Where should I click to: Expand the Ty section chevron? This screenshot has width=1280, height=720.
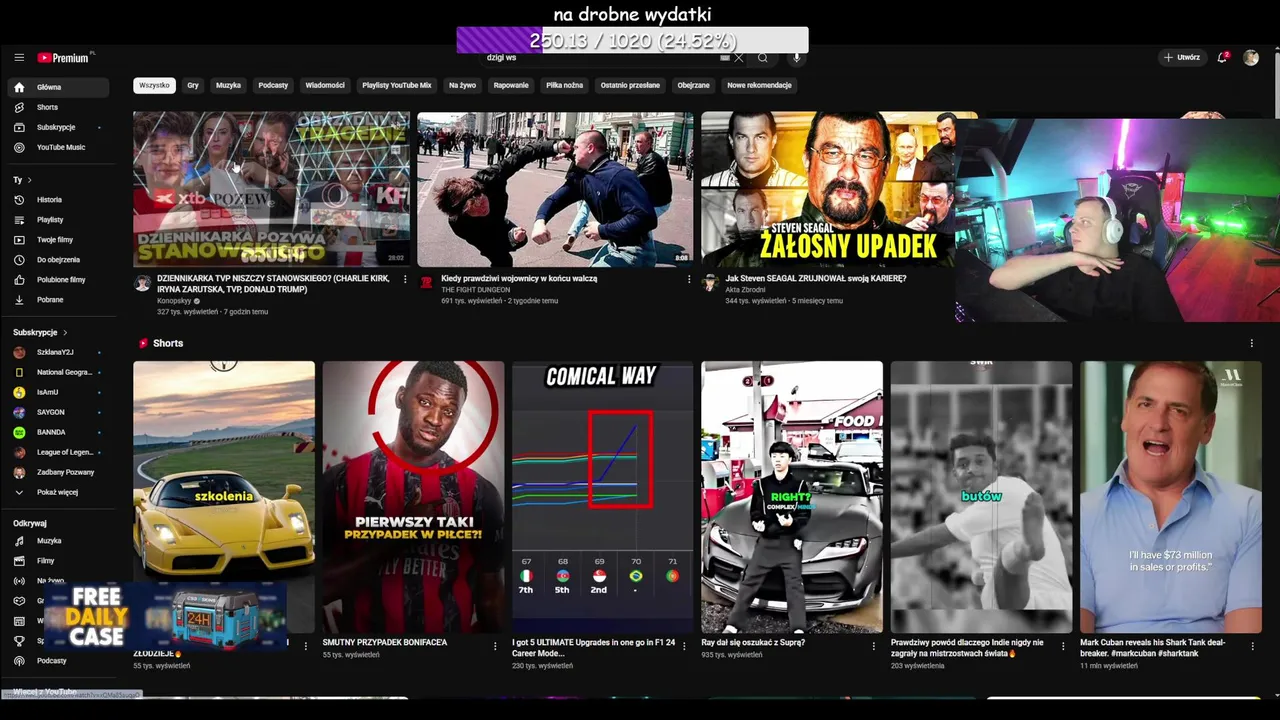click(x=29, y=180)
